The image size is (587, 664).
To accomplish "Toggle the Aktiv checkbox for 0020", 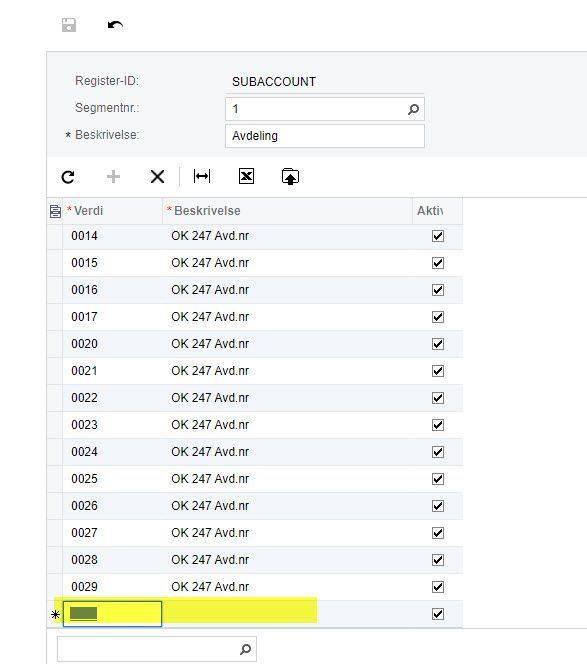I will [x=438, y=344].
